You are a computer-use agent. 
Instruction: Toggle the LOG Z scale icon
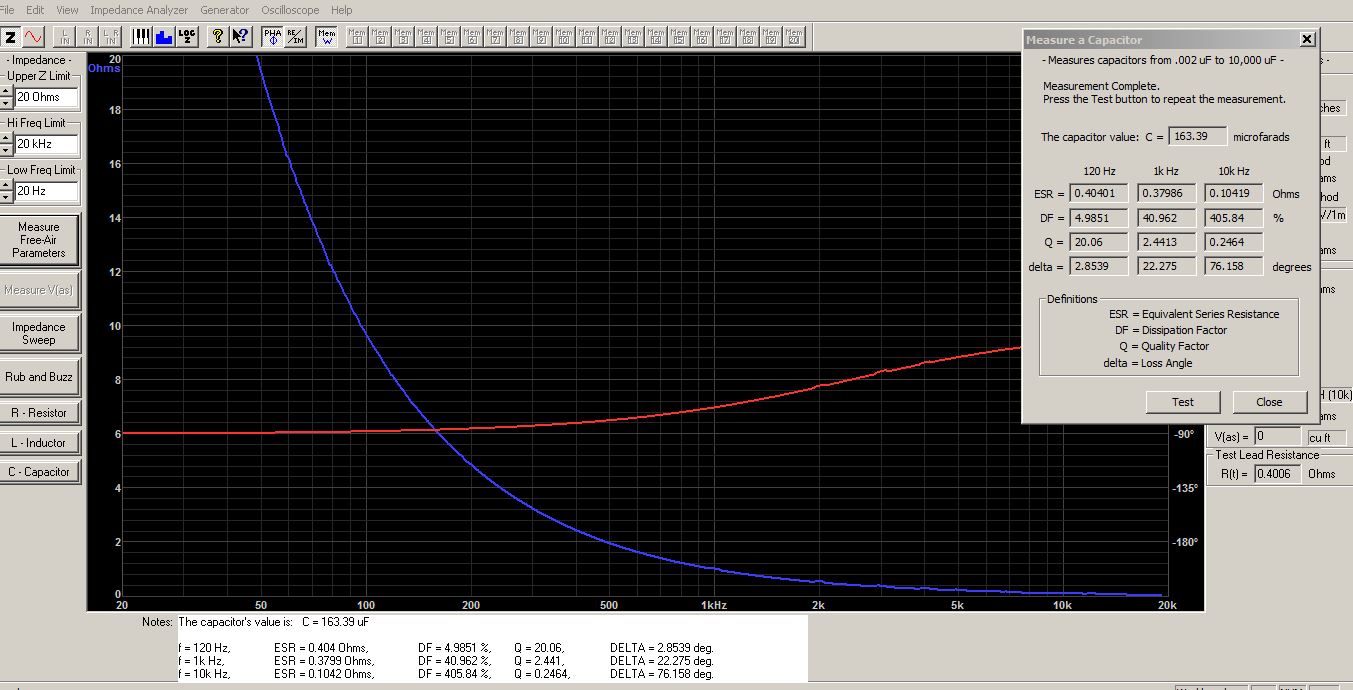(187, 37)
